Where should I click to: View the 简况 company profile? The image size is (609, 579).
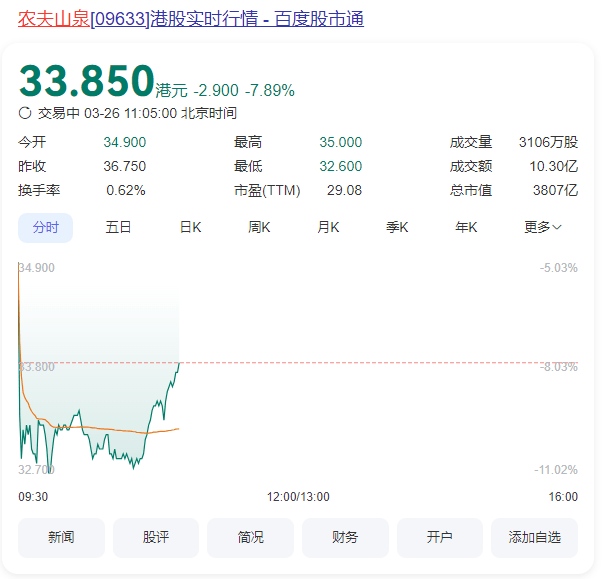(x=250, y=537)
